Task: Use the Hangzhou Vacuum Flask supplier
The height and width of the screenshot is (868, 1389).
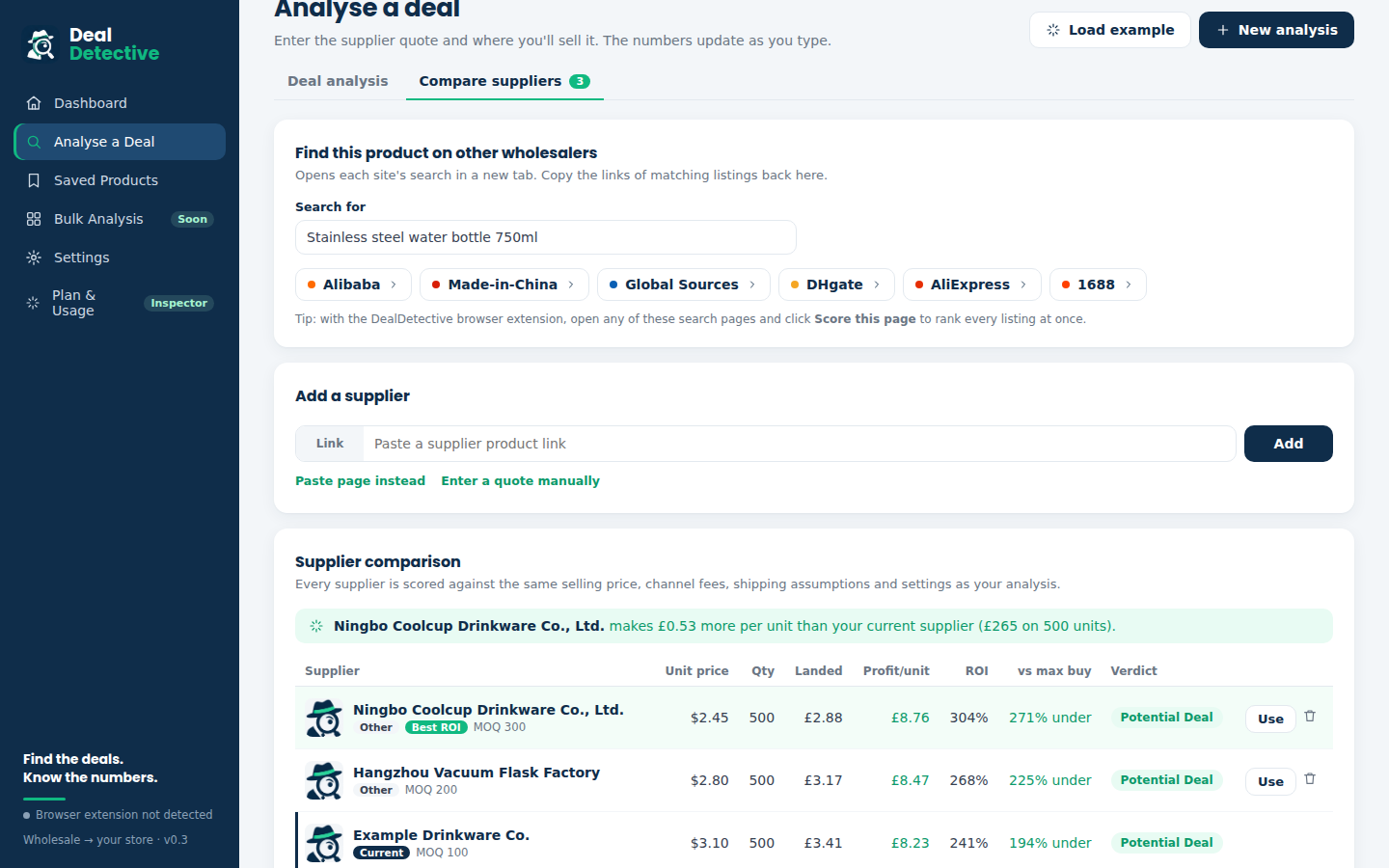Action: pyautogui.click(x=1270, y=781)
